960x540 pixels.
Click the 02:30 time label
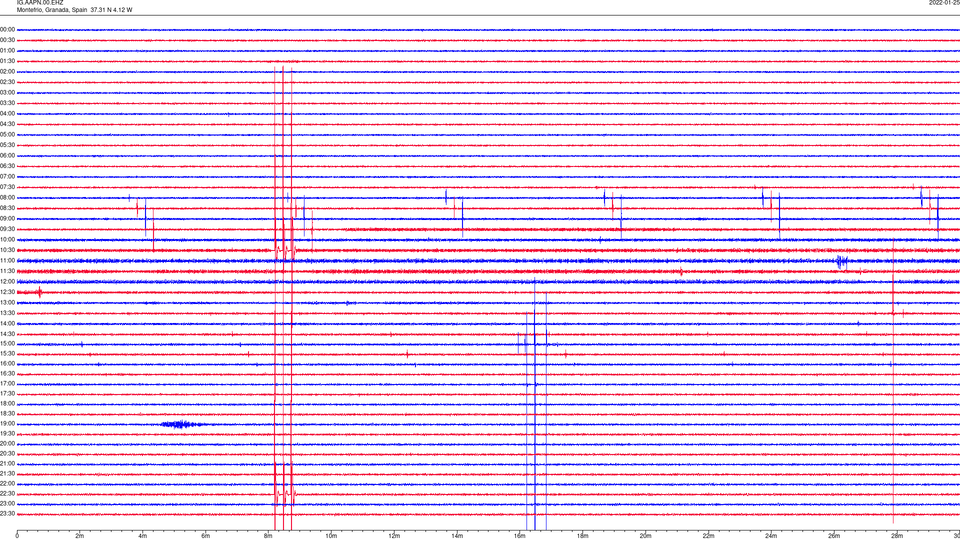tap(7, 82)
